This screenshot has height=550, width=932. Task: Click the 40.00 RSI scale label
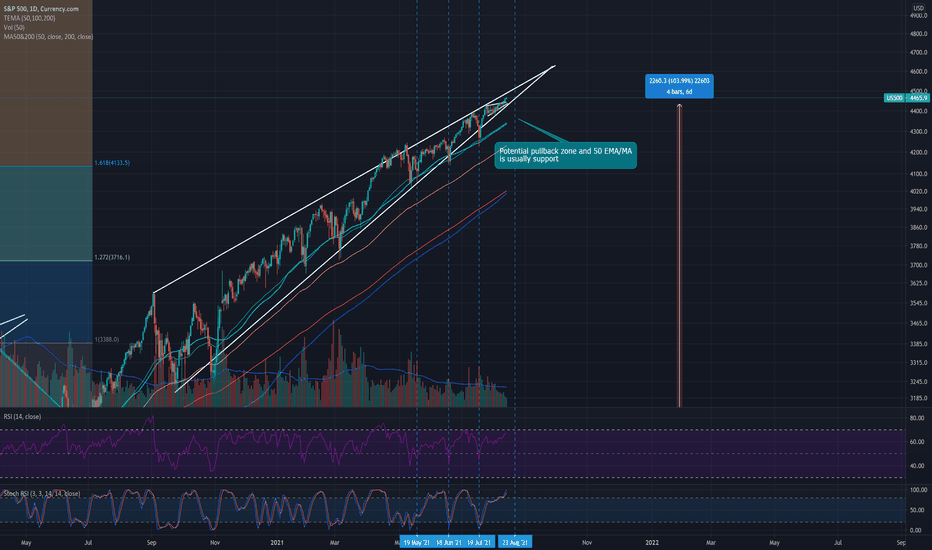[917, 466]
